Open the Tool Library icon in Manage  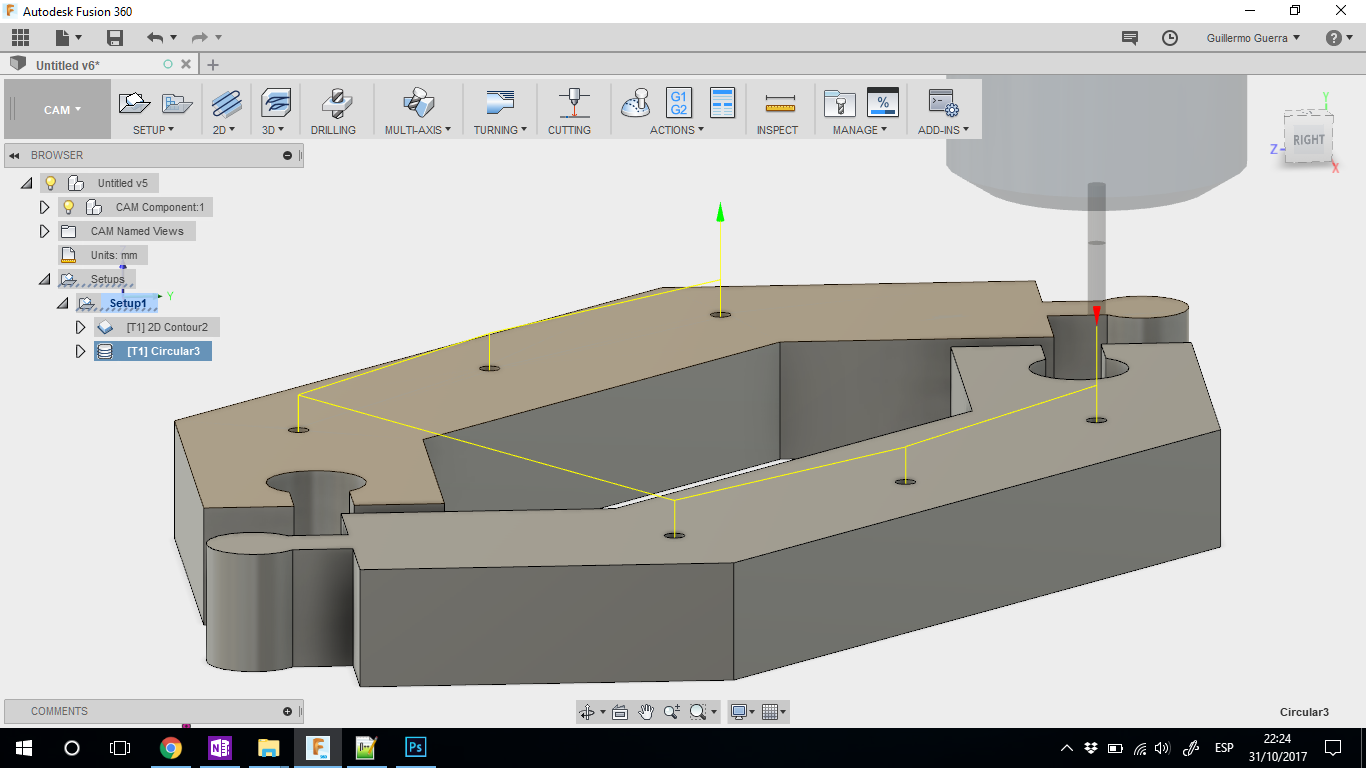coord(838,103)
